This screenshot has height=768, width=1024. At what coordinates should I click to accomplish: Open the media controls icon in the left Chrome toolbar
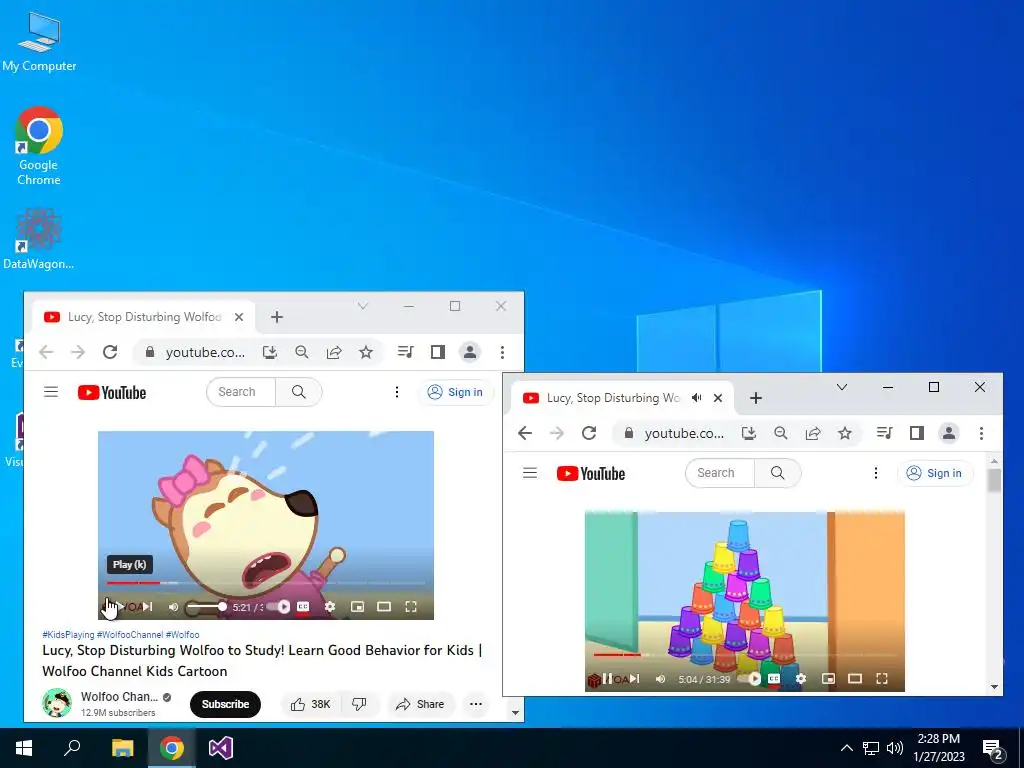[x=406, y=352]
